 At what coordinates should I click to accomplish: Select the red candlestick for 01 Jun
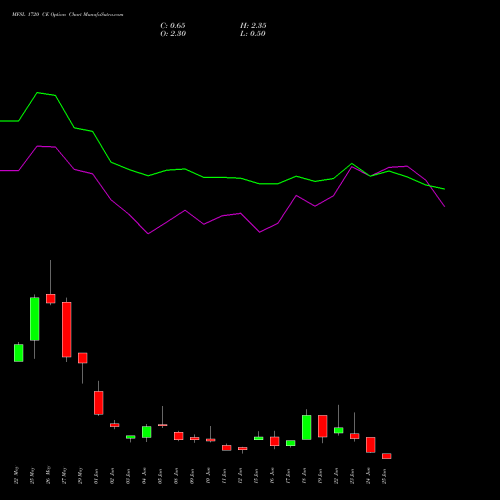(99, 403)
